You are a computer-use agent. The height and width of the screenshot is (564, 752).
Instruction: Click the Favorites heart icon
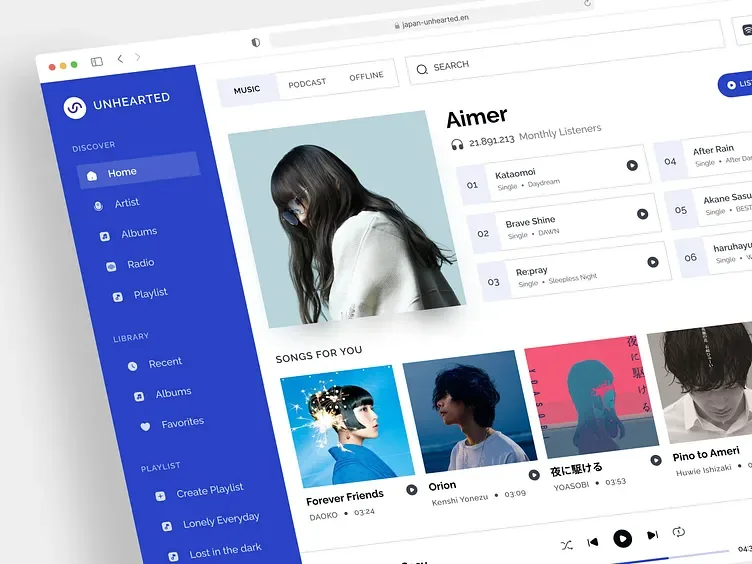click(145, 426)
